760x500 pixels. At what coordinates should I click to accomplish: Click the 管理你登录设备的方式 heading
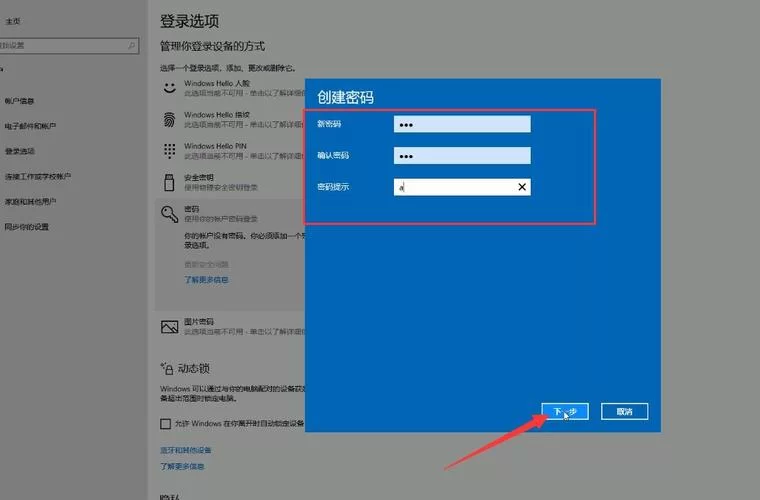click(x=212, y=46)
